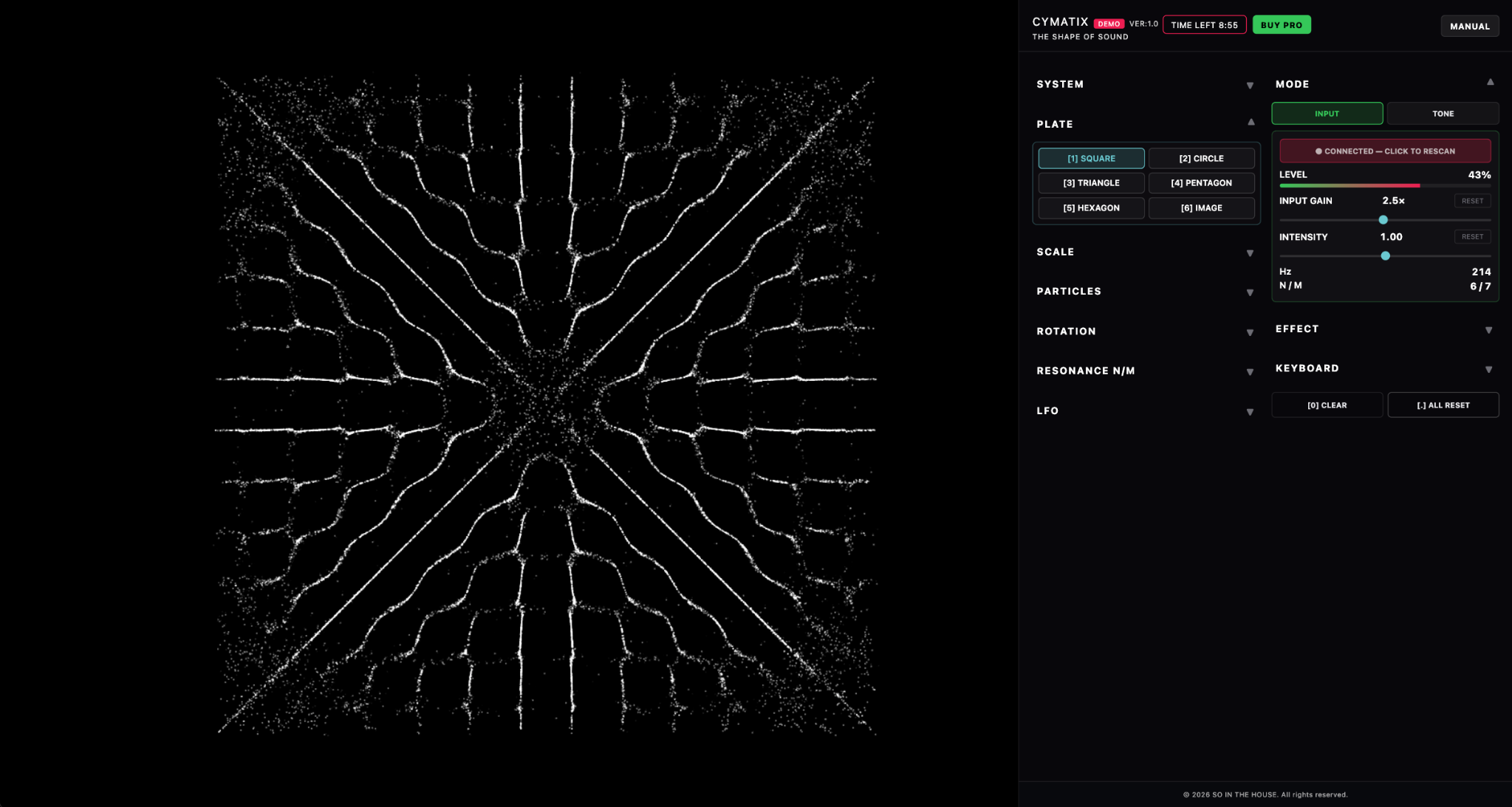
Task: Click the INPUT GAIN slider handle
Action: (x=1383, y=220)
